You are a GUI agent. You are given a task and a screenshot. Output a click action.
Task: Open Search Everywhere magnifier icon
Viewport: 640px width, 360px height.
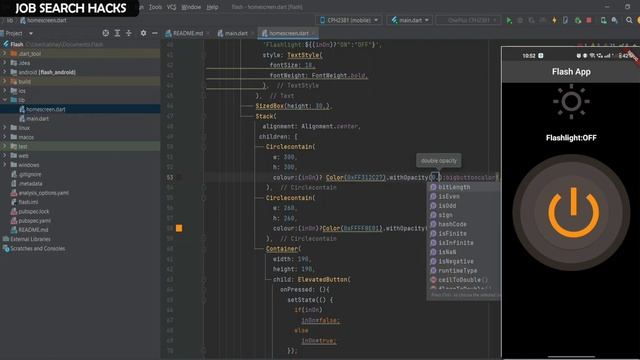pos(629,20)
